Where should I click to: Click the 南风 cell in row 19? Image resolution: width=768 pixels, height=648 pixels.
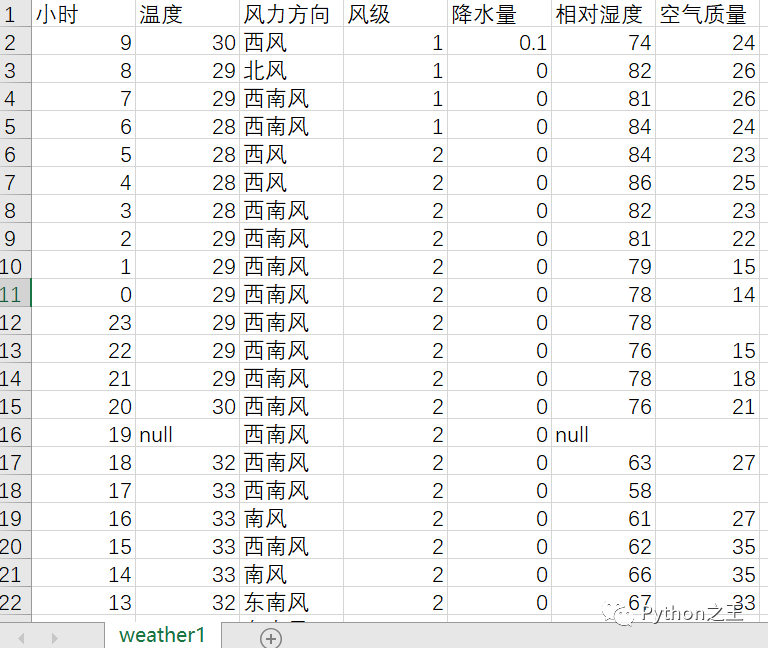291,519
